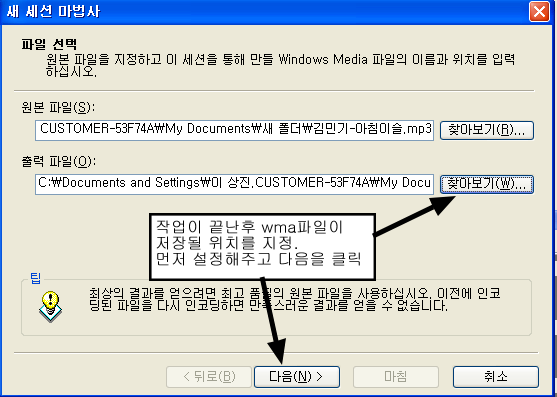
Task: Click the 원본 파일(S) label
Action: (x=59, y=107)
